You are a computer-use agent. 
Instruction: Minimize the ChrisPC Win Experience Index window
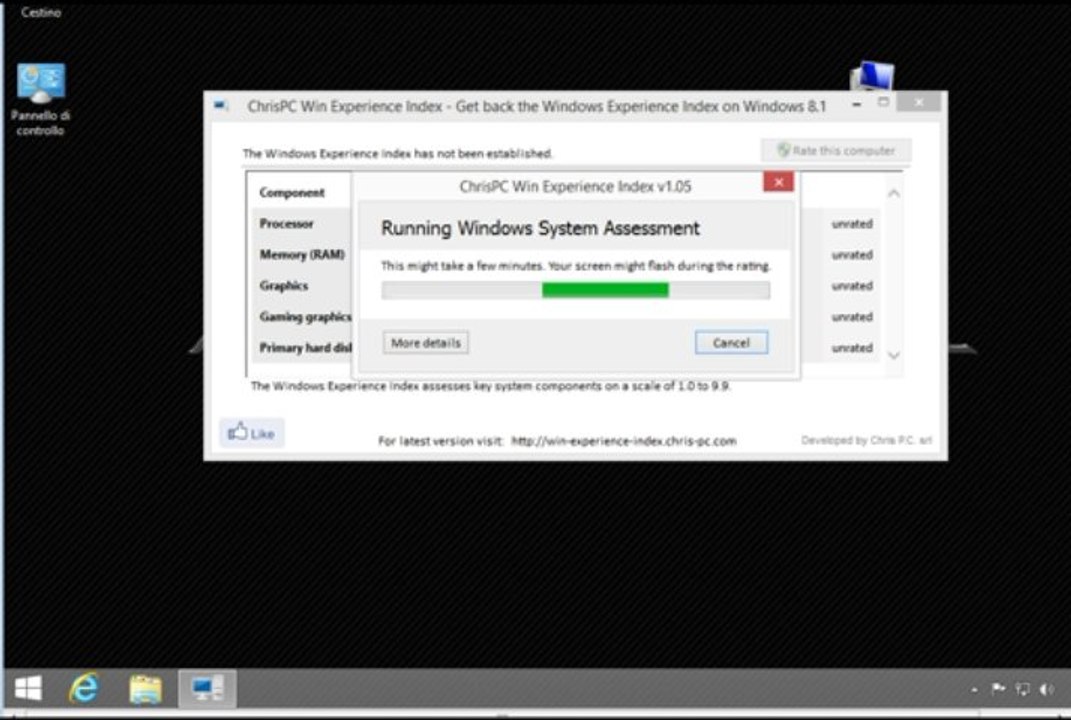[x=857, y=103]
